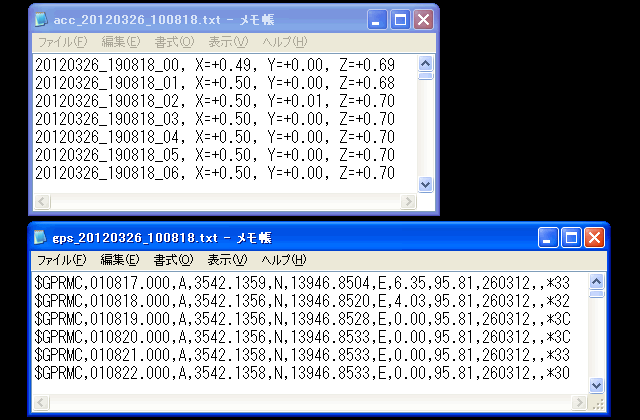Click scroll-up arrow in the acc window
Screen dimensions: 640x420
pos(425,63)
